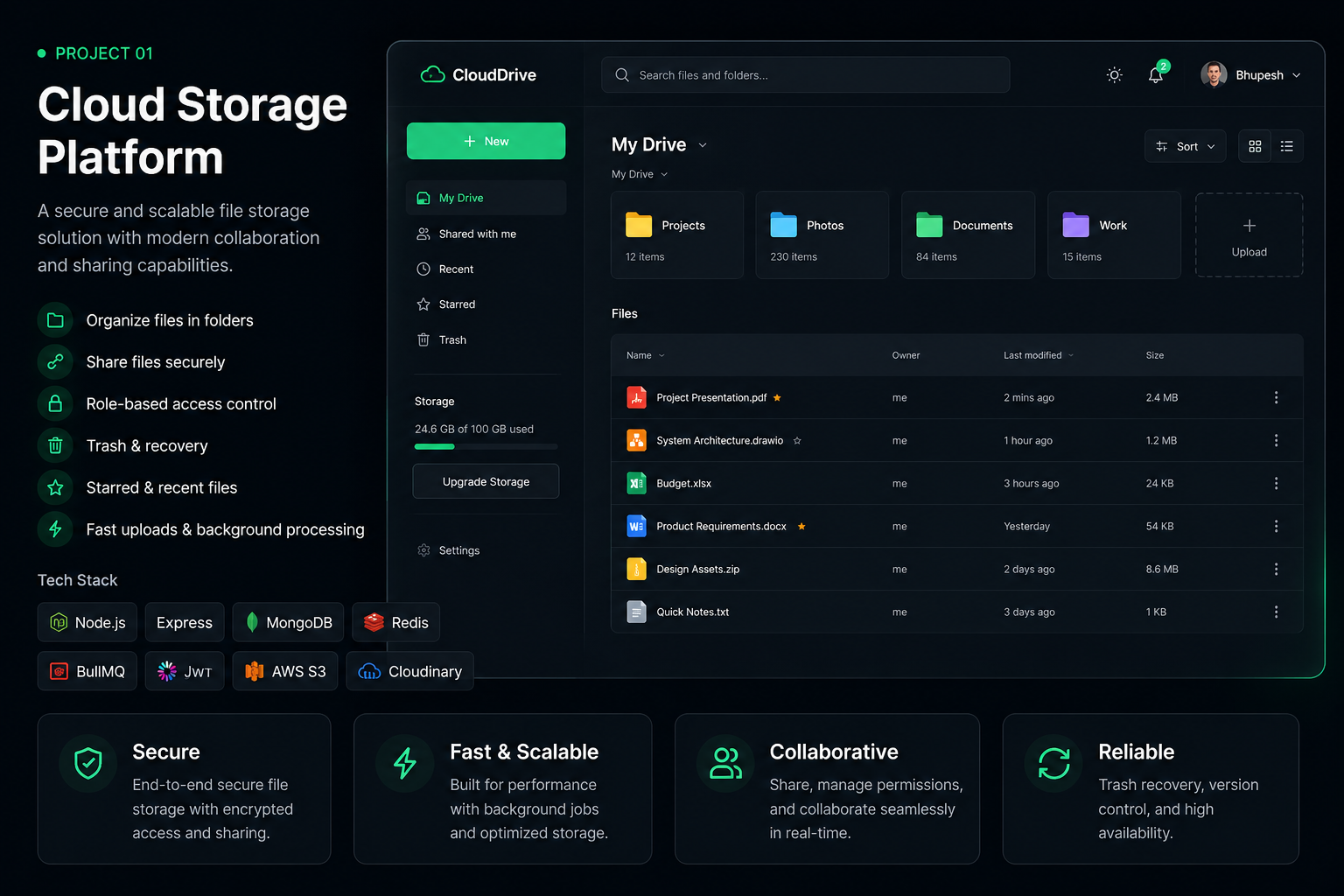
Task: Open more options for Quick Notes.txt
Action: (1276, 612)
